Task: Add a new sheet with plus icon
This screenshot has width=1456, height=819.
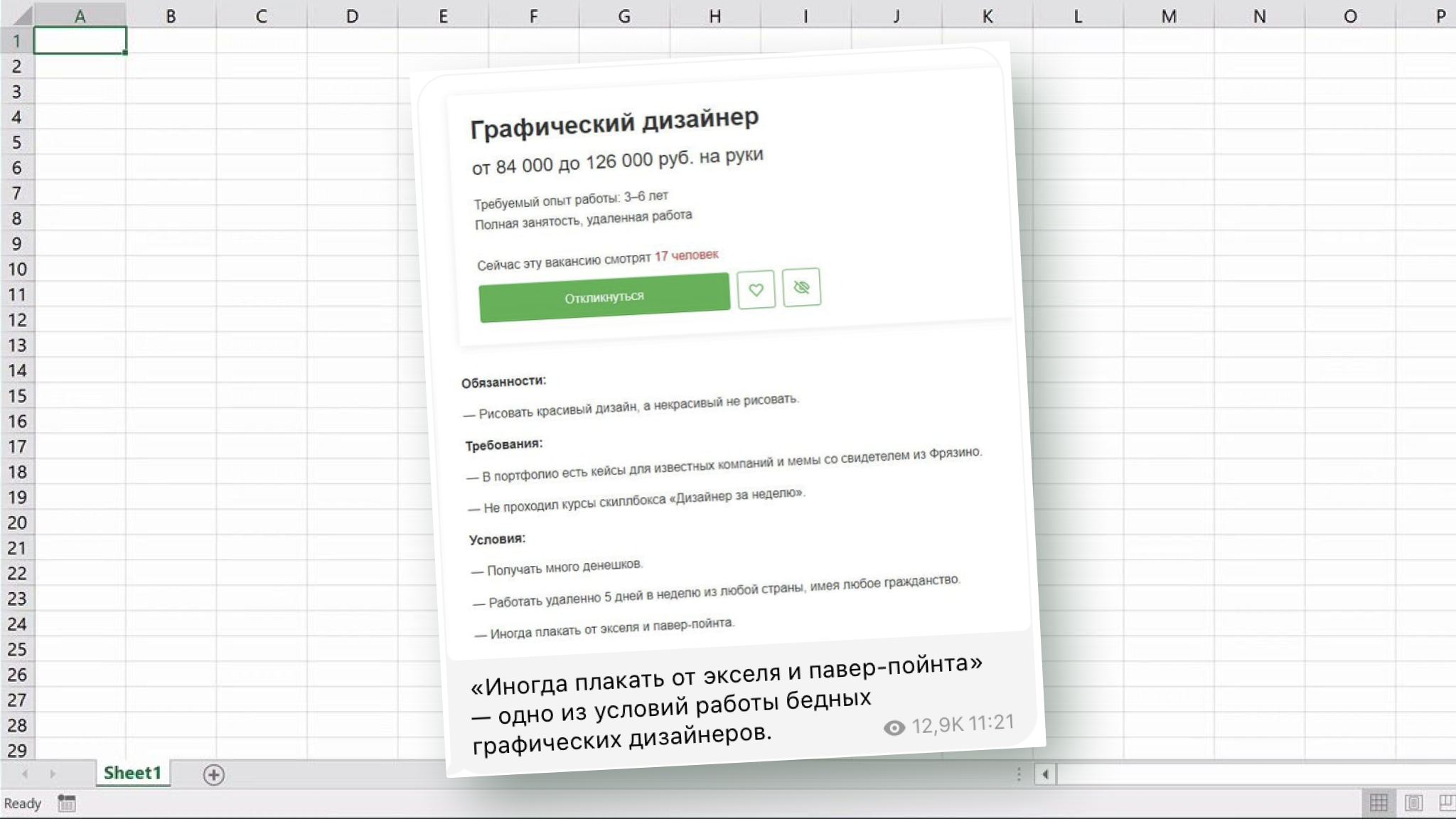Action: pyautogui.click(x=213, y=774)
